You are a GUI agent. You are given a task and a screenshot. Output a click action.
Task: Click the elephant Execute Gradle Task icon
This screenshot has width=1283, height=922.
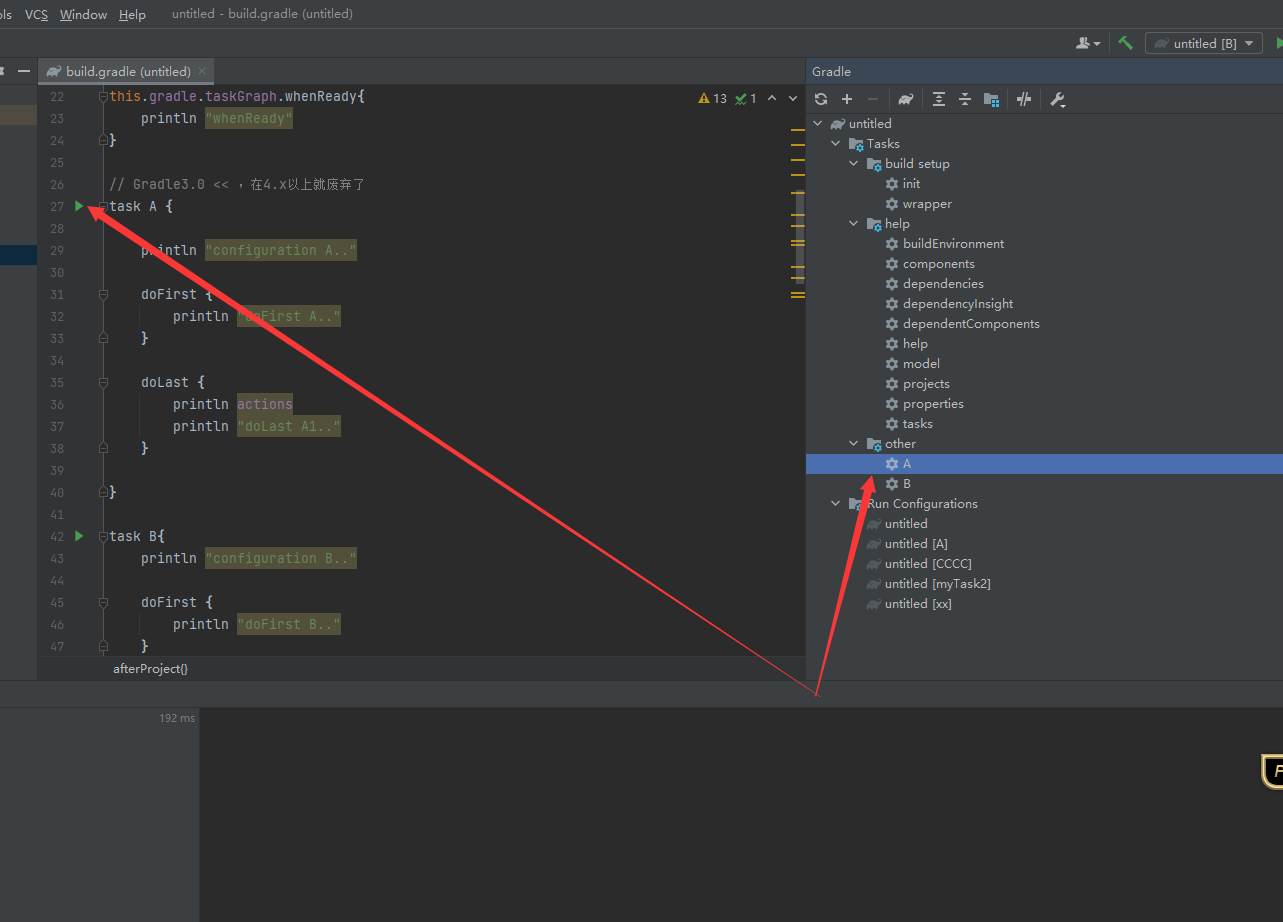(906, 99)
